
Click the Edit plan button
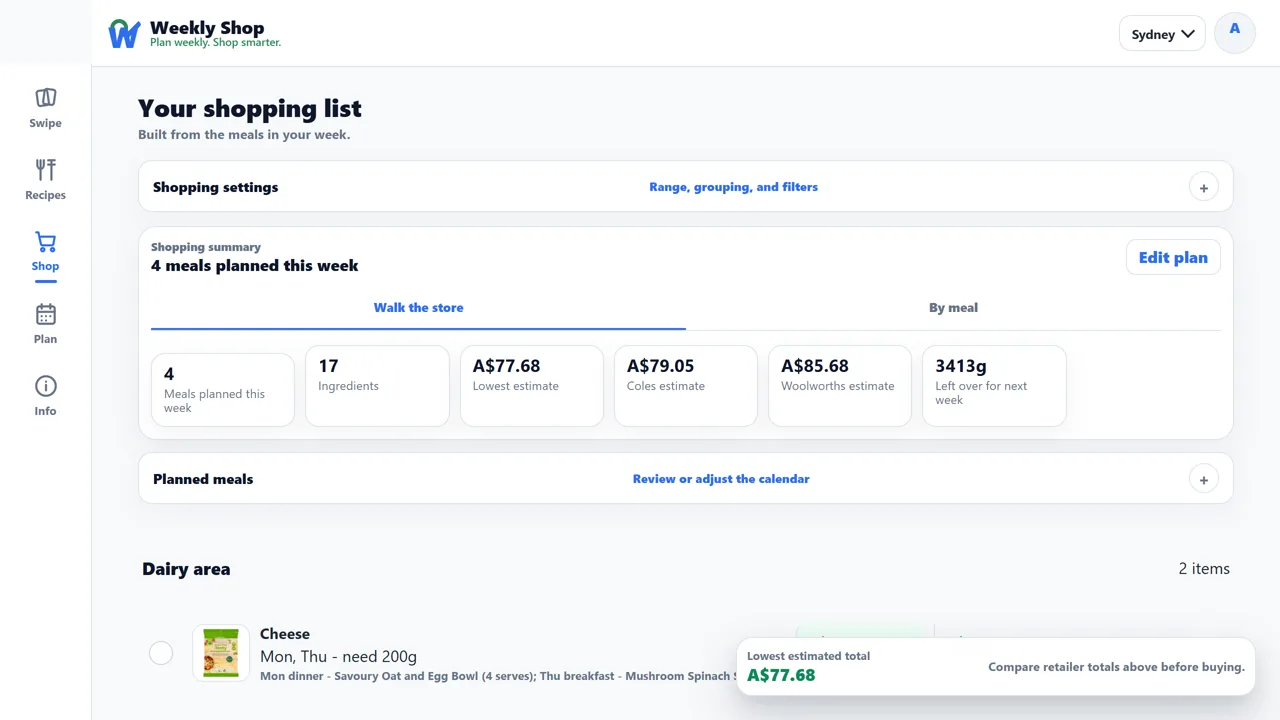[1173, 257]
